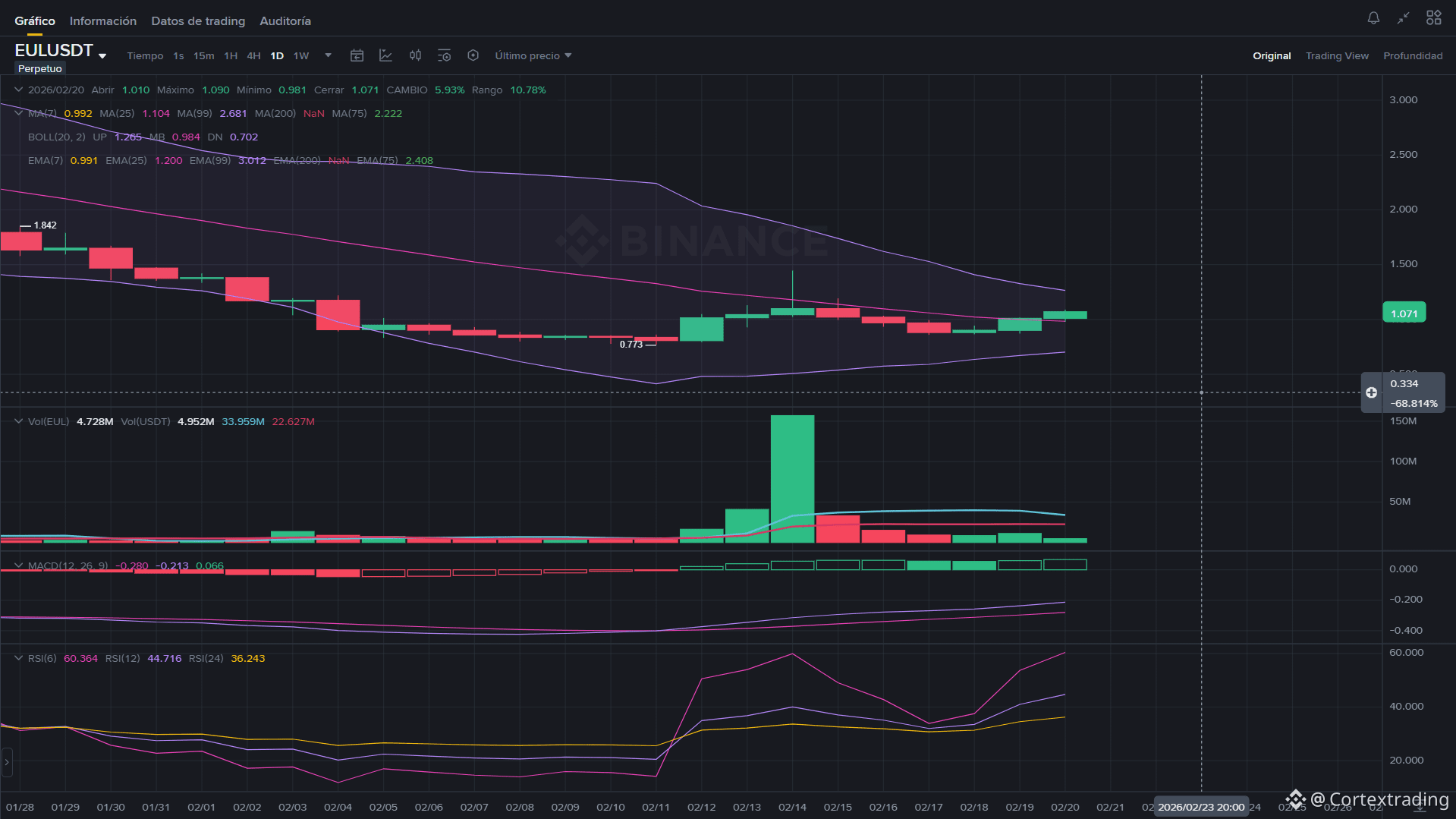Click the Perpetuo contract tag
Image resolution: width=1456 pixels, height=819 pixels.
(39, 68)
